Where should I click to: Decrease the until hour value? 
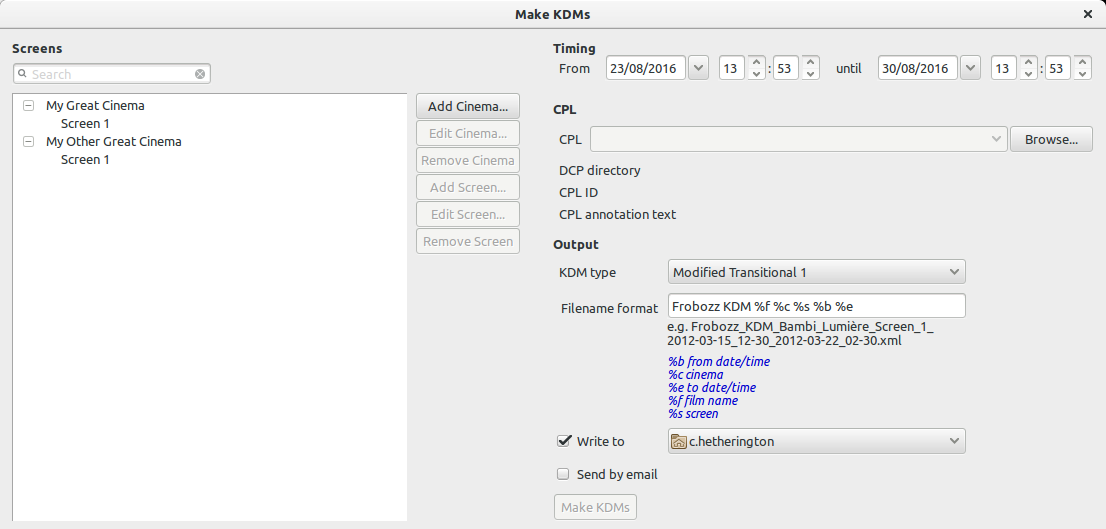point(1028,74)
